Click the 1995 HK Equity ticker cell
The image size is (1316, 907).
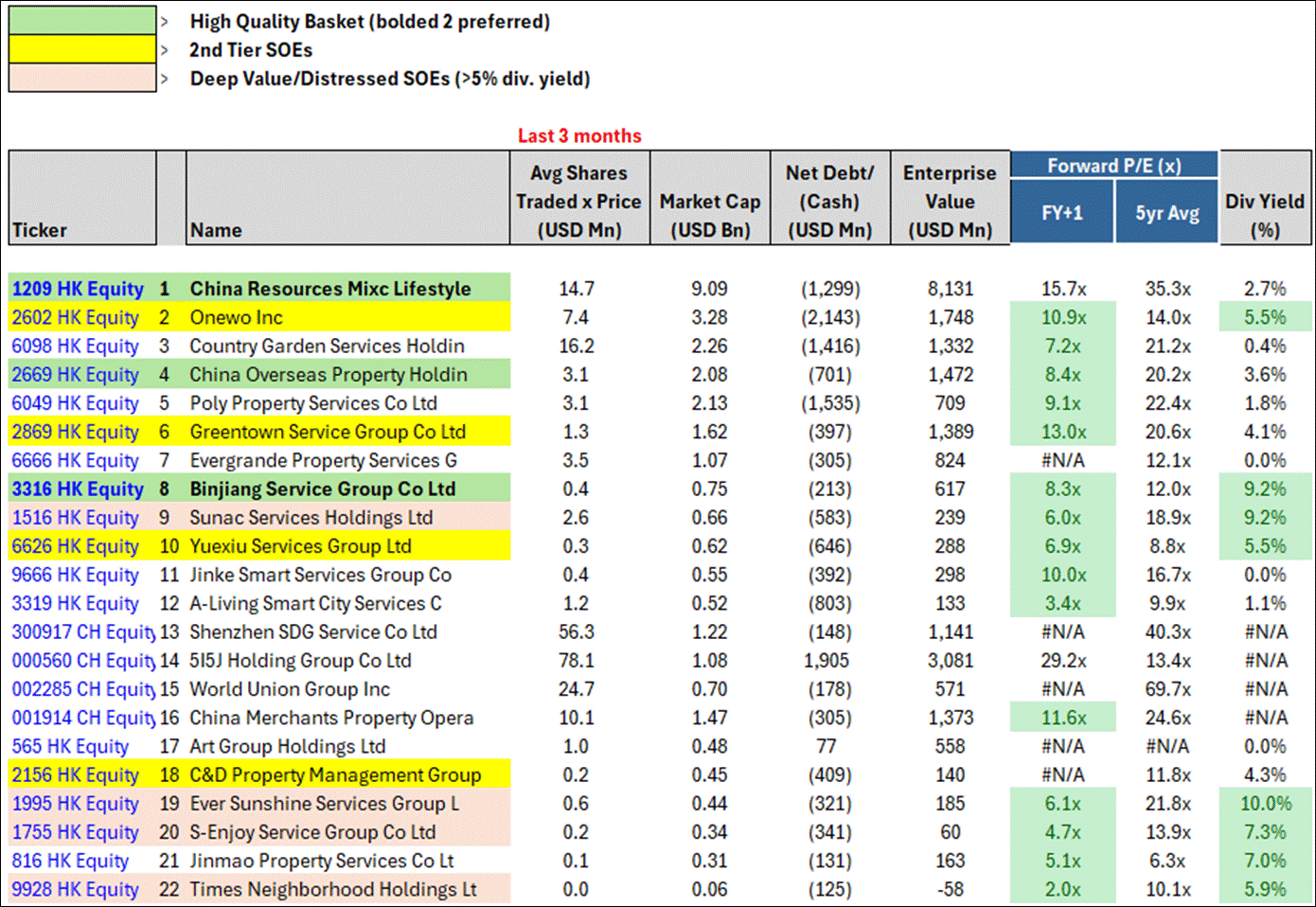[82, 803]
